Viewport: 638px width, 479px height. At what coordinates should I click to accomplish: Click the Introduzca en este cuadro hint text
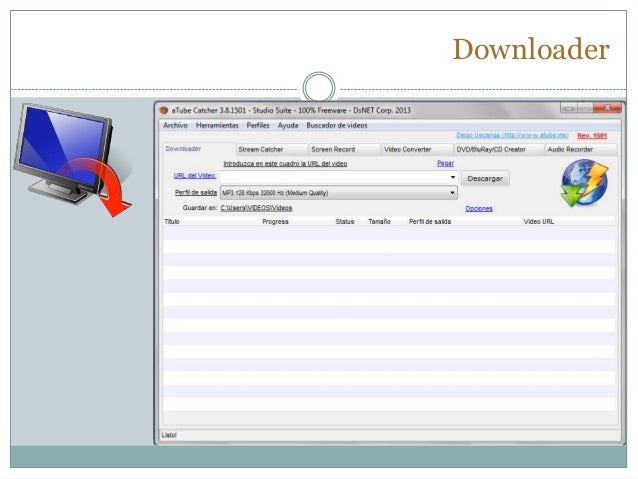pos(285,164)
